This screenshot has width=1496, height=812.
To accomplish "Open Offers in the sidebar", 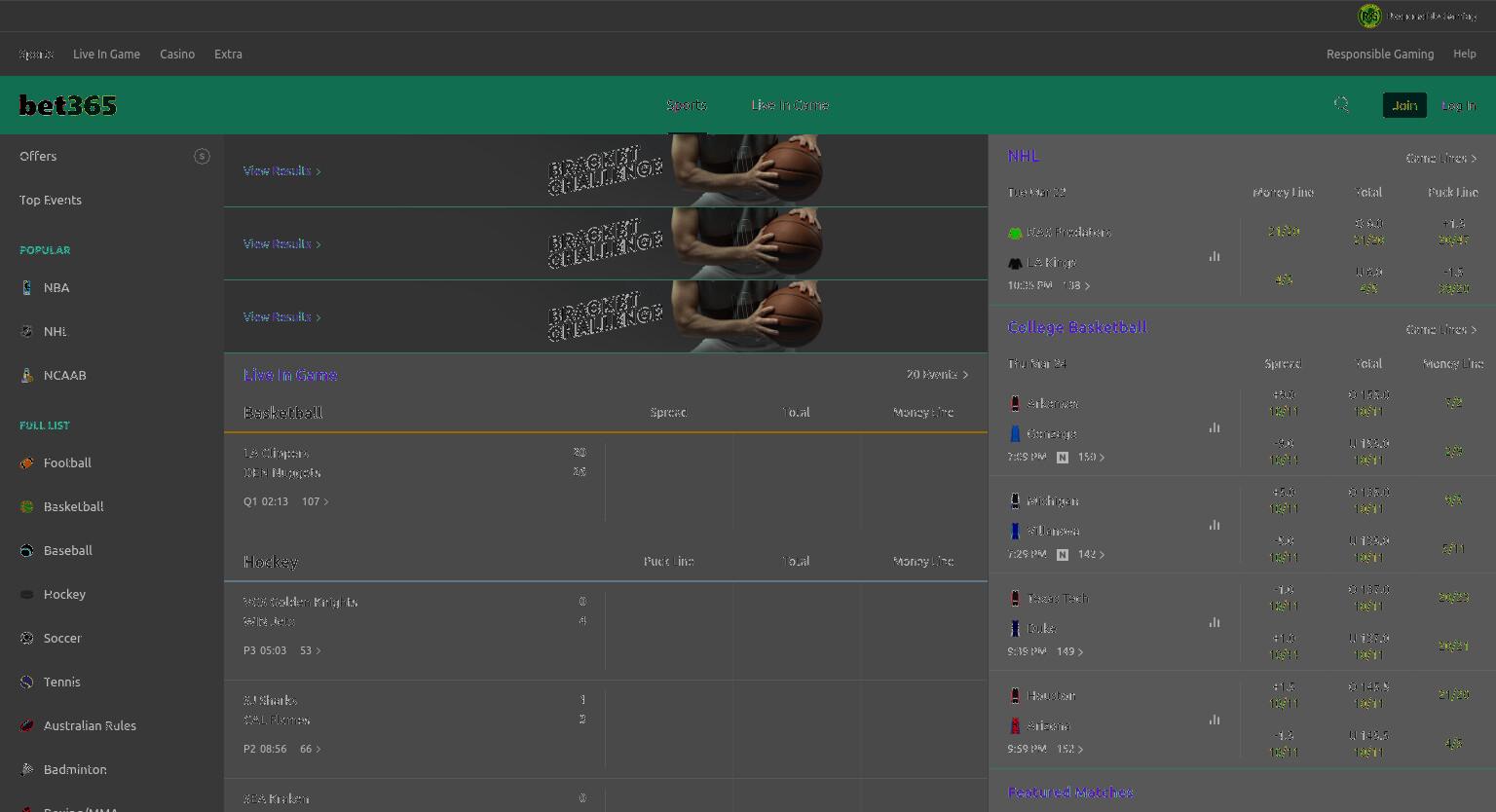I will click(38, 156).
